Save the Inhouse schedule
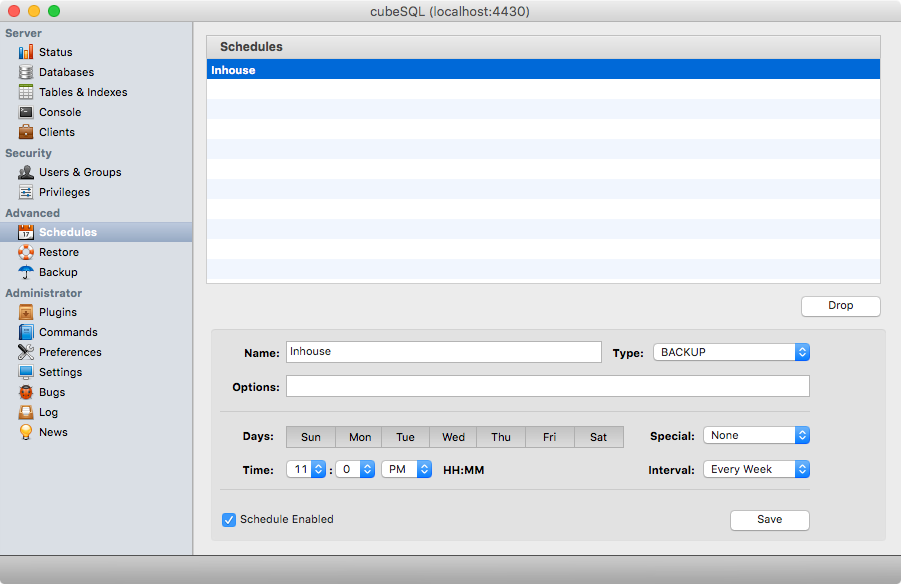This screenshot has height=584, width=901. [769, 520]
